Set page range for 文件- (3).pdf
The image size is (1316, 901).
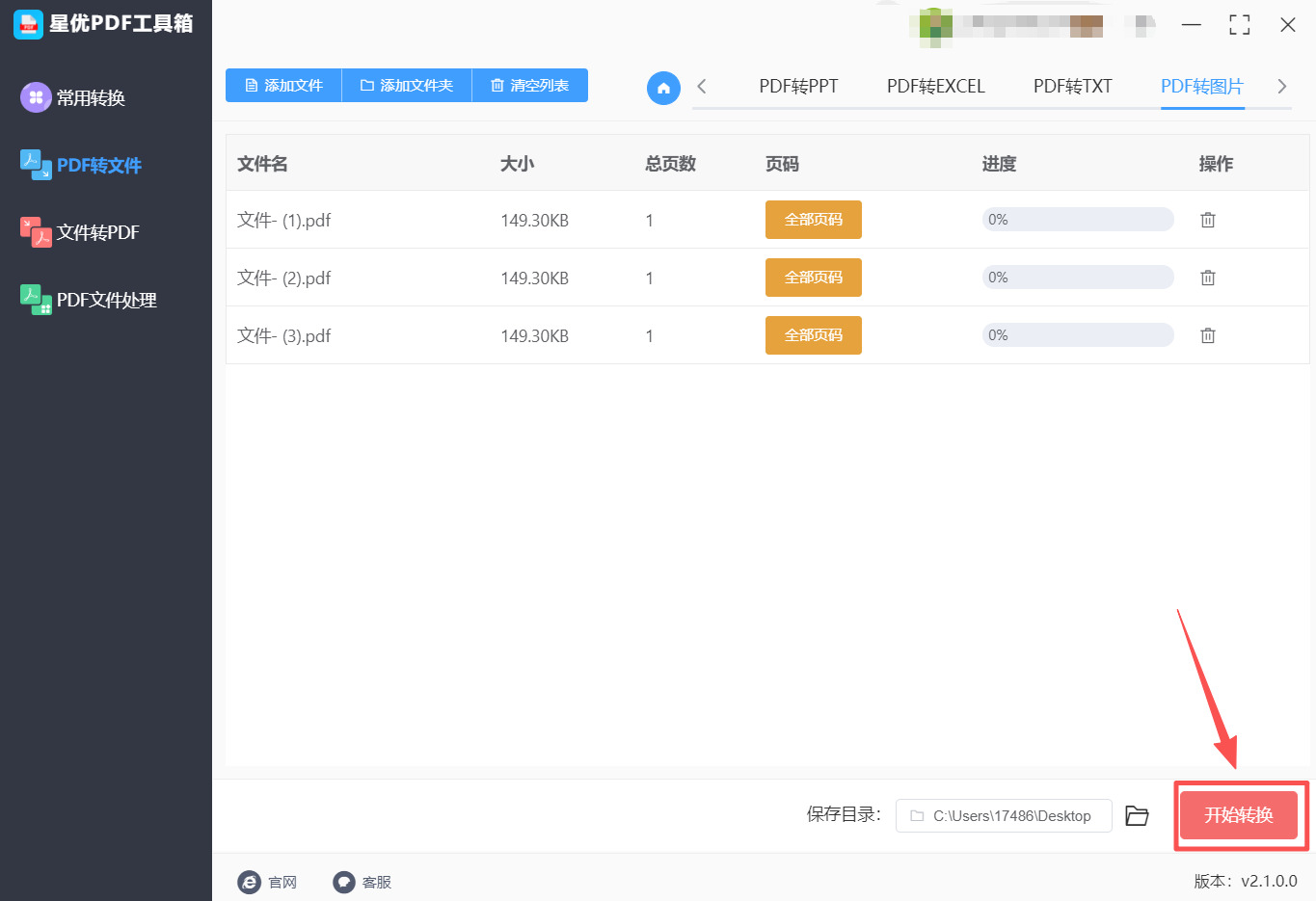point(814,335)
